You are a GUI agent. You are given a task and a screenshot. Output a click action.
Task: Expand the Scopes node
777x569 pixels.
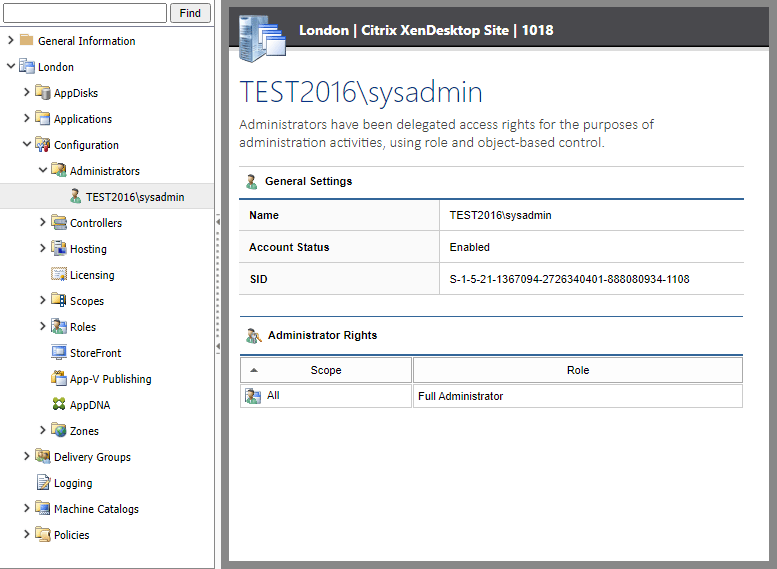tap(42, 300)
